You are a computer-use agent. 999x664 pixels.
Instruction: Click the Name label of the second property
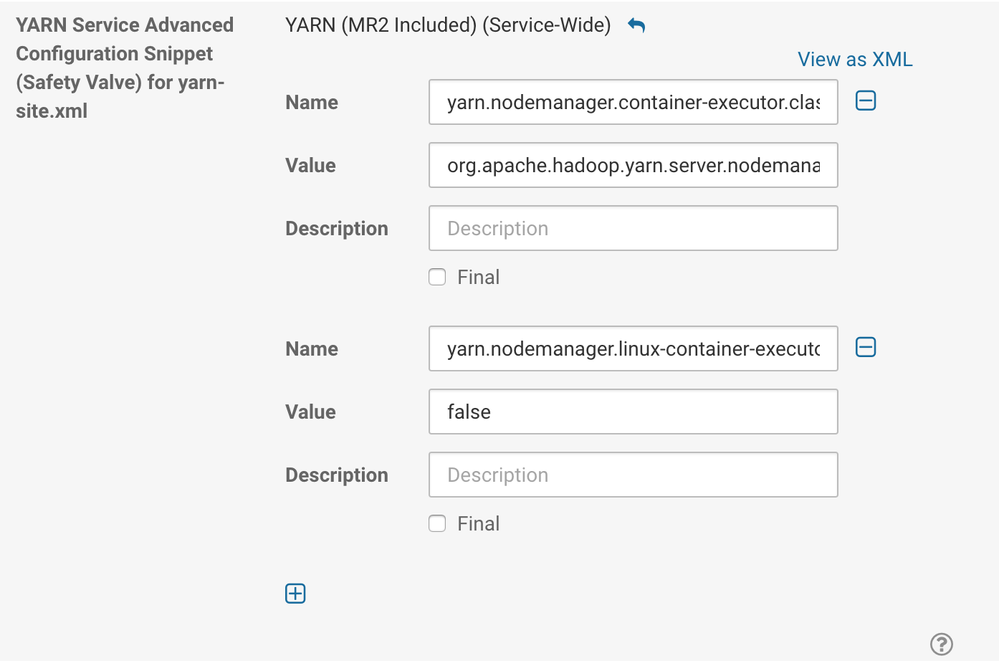coord(312,349)
